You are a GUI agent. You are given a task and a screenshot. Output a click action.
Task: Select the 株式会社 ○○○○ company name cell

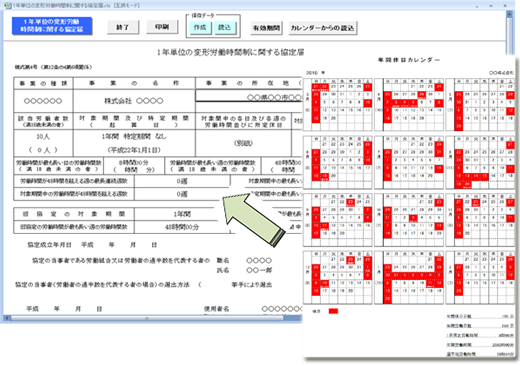tap(134, 101)
